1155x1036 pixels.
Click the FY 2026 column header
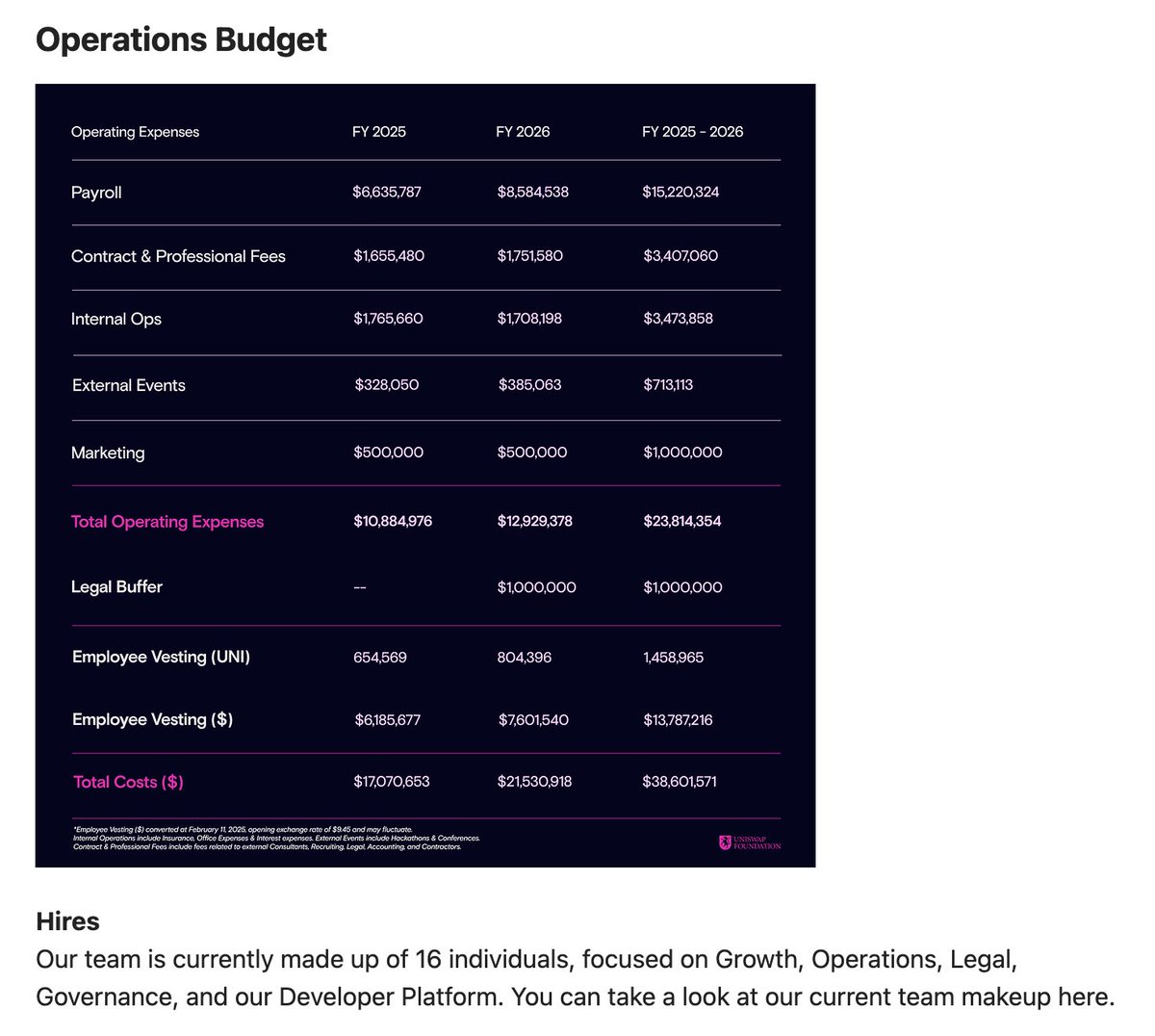pyautogui.click(x=523, y=132)
